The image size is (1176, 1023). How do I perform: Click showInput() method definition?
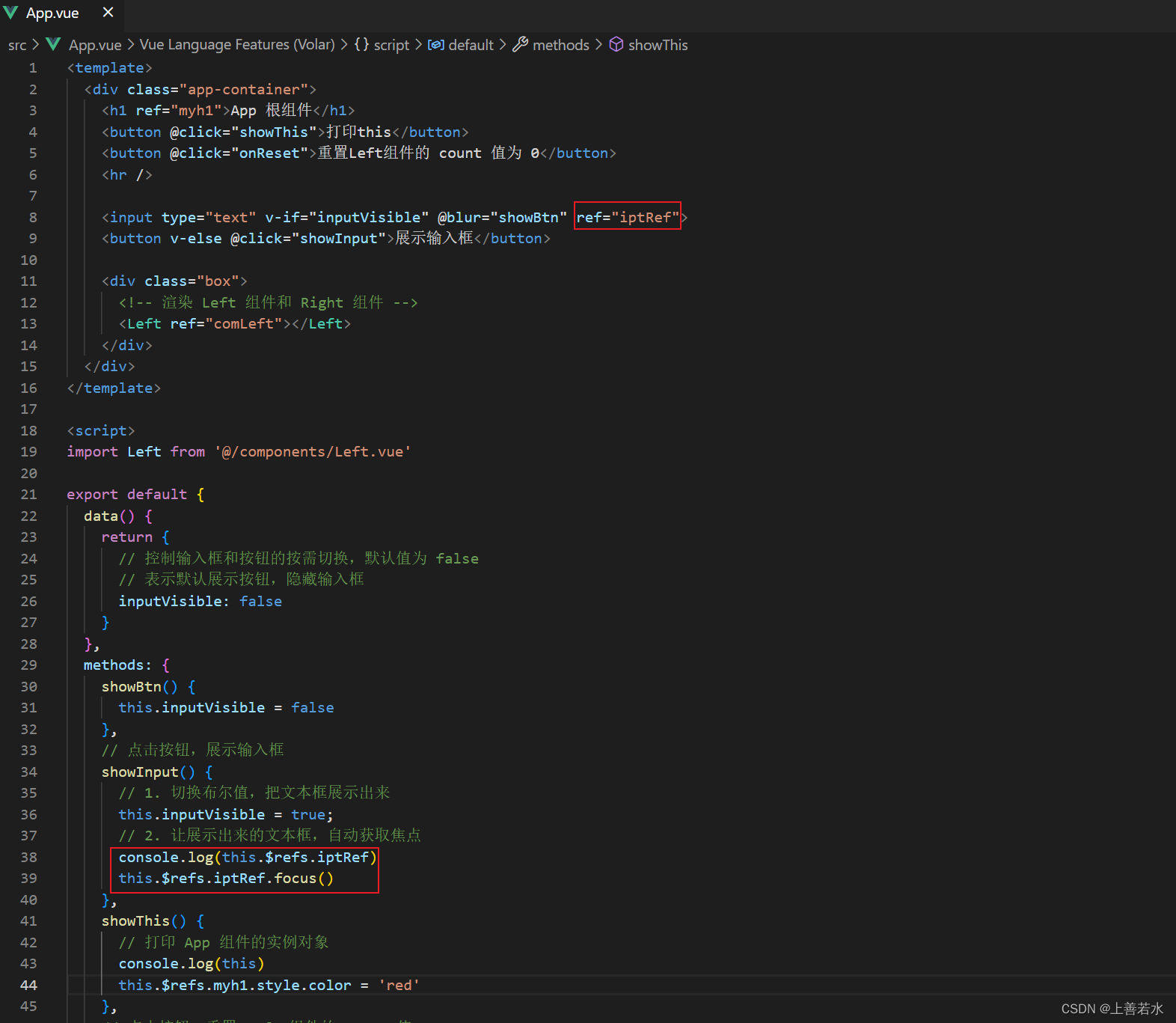[148, 772]
